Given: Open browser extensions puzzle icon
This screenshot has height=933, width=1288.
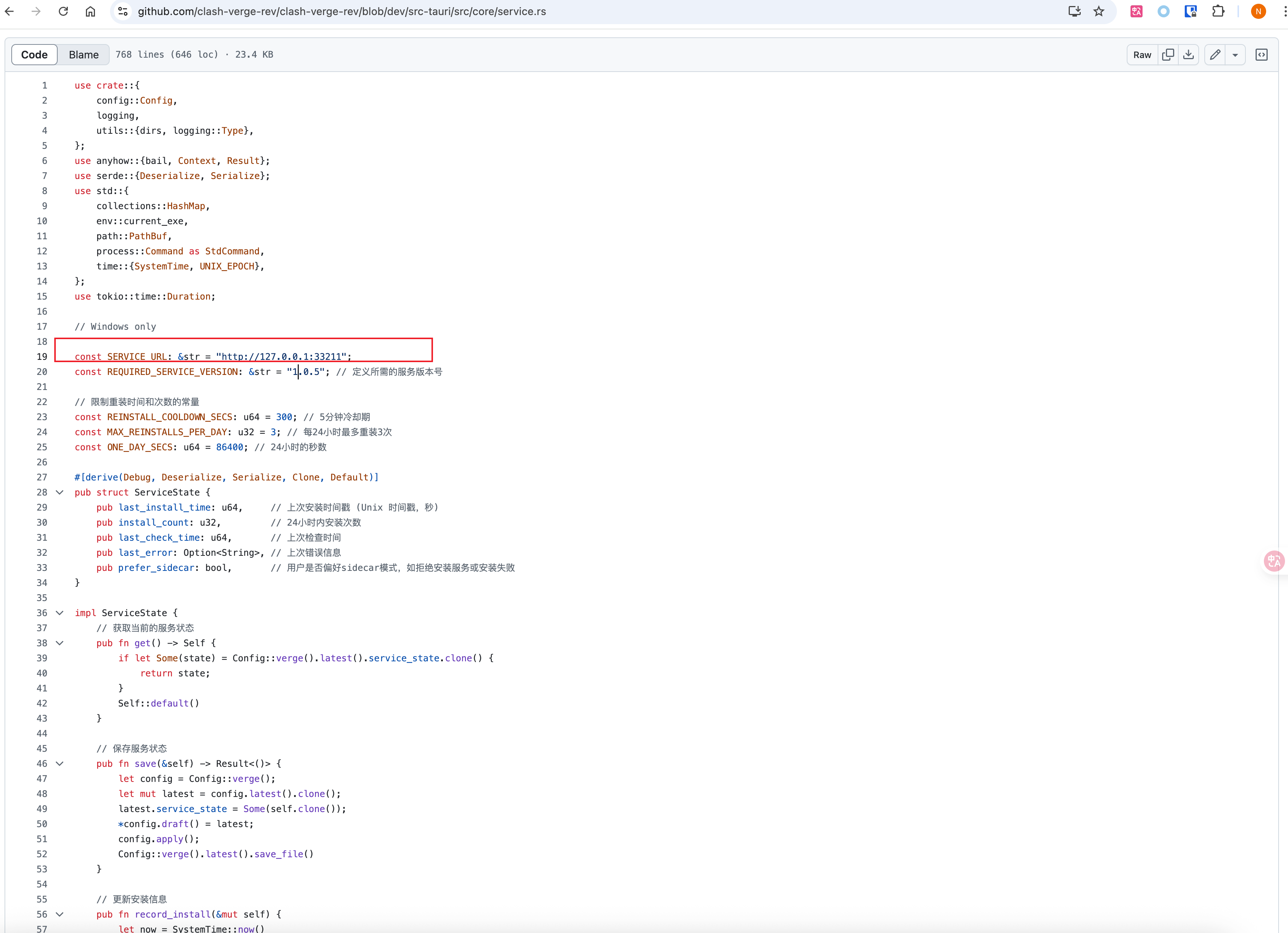Looking at the screenshot, I should click(x=1218, y=11).
